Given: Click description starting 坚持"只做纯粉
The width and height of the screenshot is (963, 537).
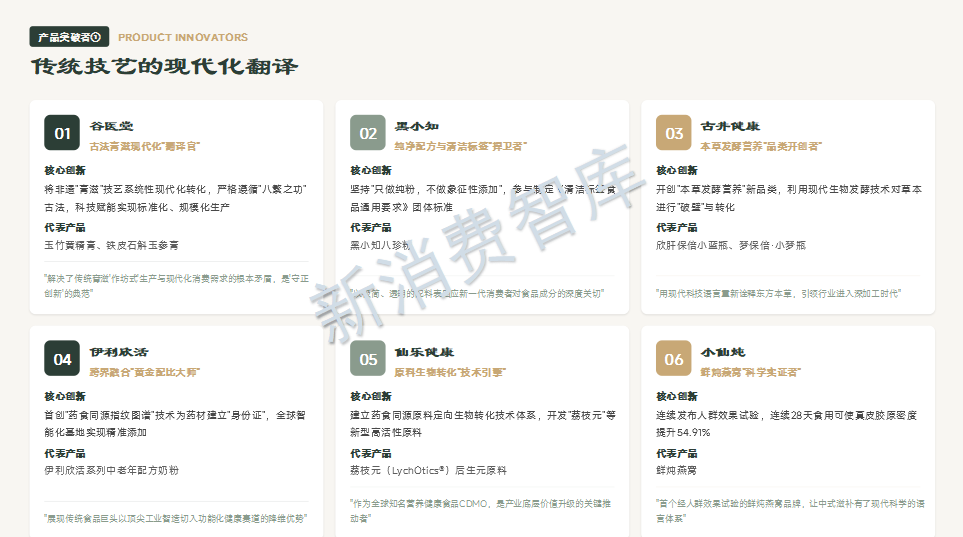Looking at the screenshot, I should point(483,198).
